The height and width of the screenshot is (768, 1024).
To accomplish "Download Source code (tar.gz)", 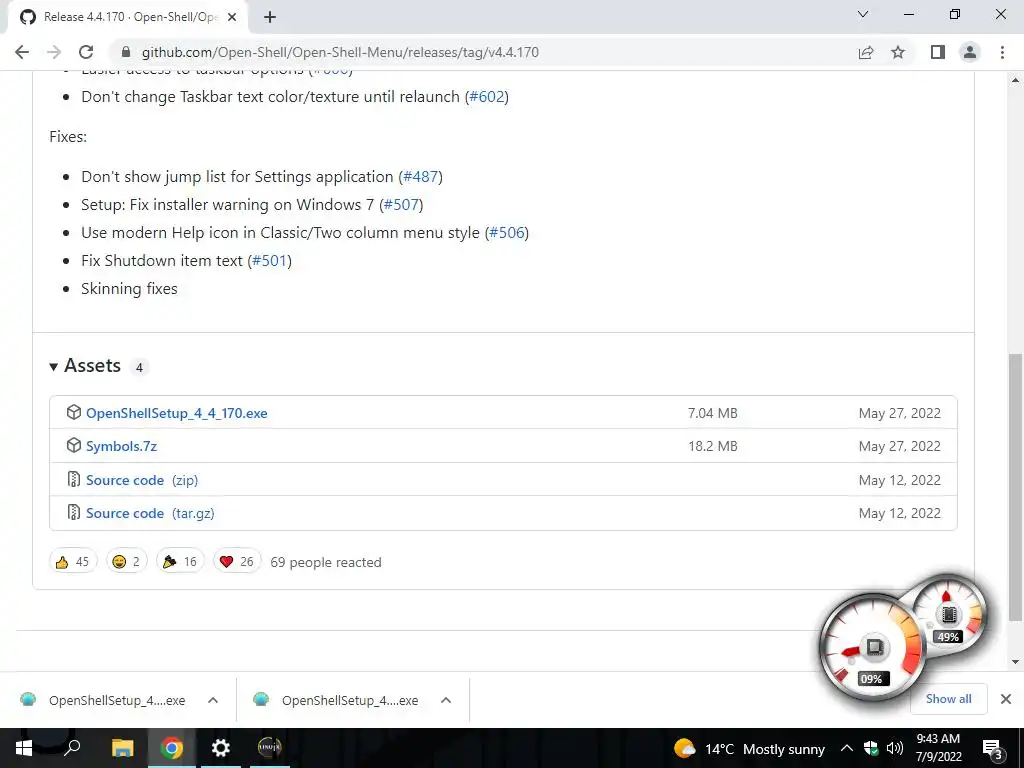I will 150,513.
